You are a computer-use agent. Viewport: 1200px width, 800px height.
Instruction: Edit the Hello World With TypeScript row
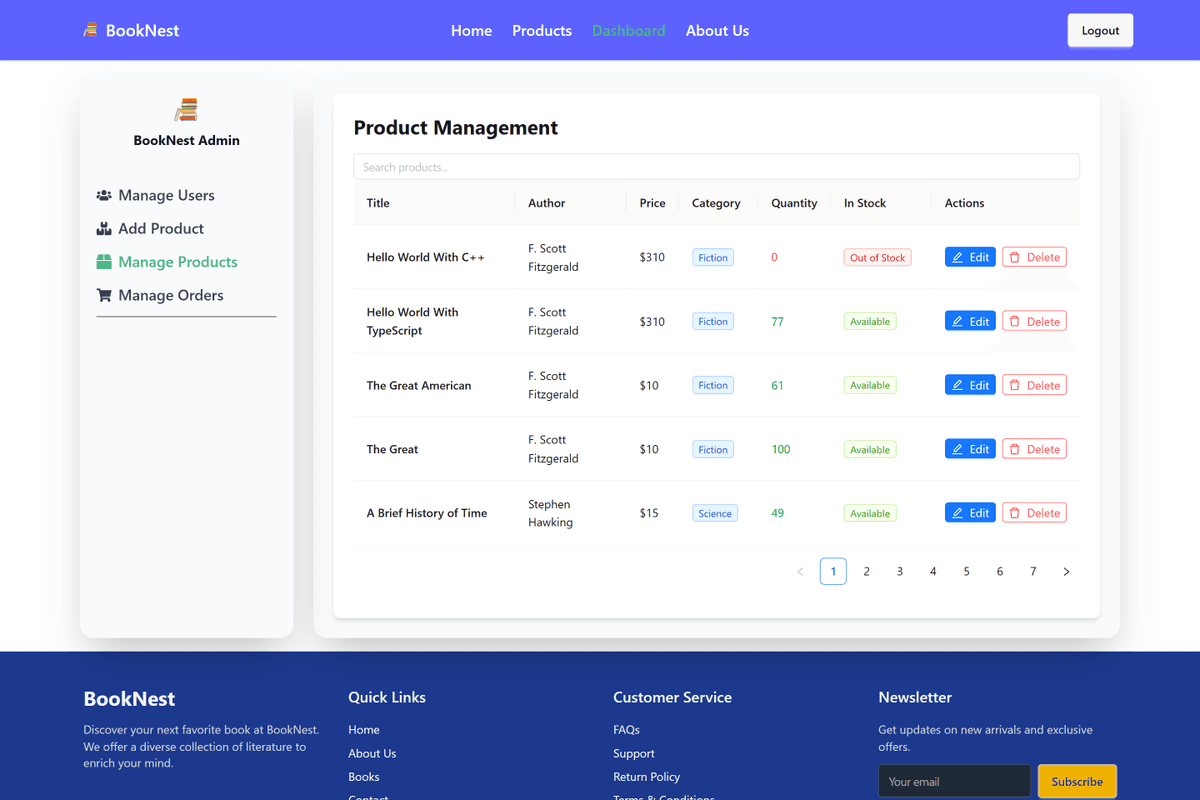[x=969, y=321]
